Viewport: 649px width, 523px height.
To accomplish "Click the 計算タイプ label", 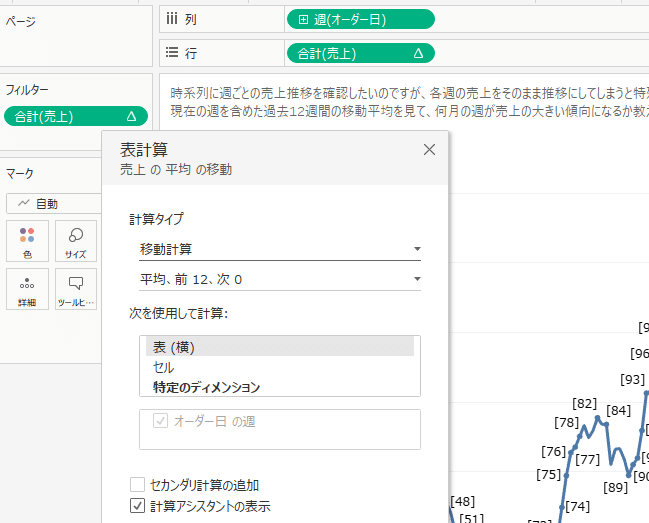I will pyautogui.click(x=156, y=219).
